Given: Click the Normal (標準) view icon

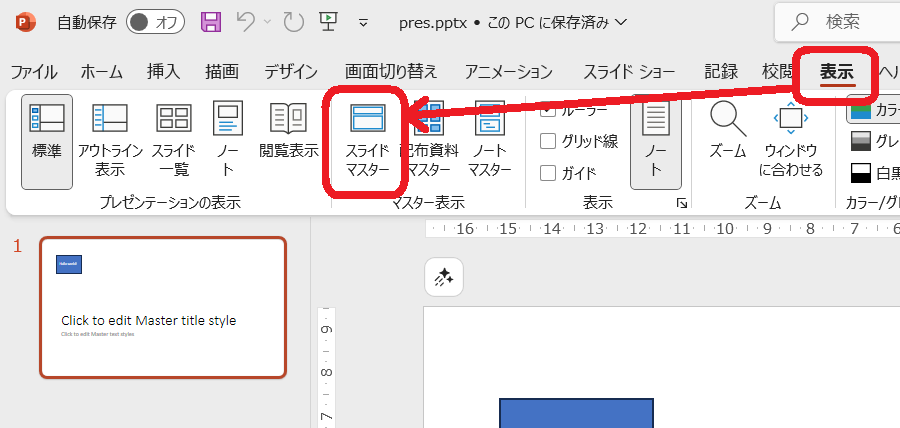Looking at the screenshot, I should [47, 140].
